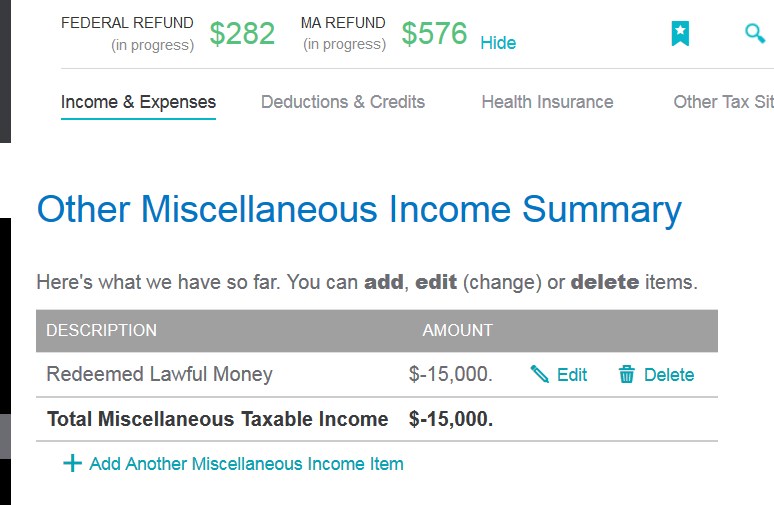Image resolution: width=774 pixels, height=505 pixels.
Task: Click the plus icon to add an item
Action: pos(72,464)
